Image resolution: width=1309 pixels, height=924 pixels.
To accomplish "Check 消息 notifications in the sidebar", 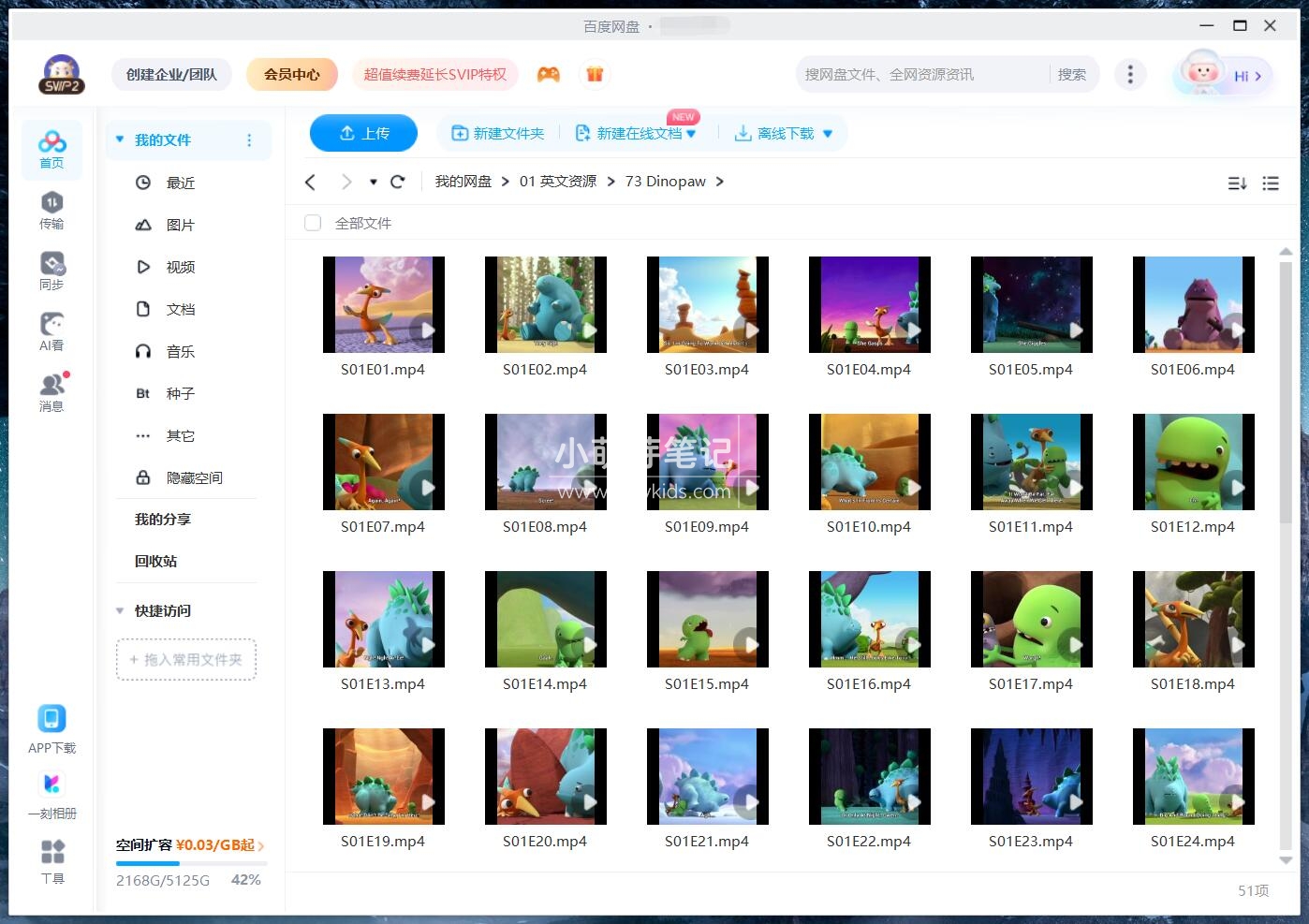I will [51, 390].
